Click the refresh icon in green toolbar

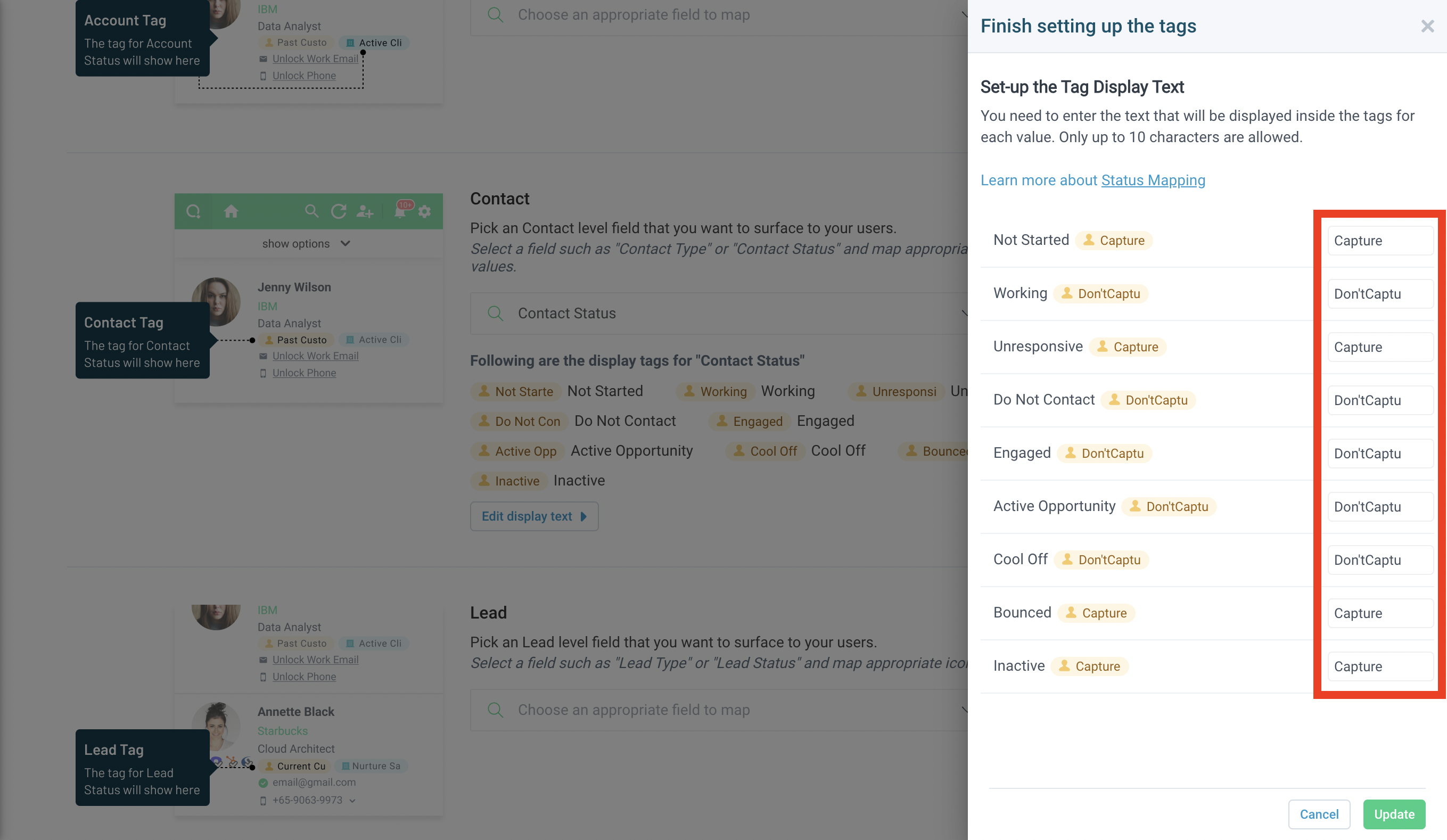339,211
